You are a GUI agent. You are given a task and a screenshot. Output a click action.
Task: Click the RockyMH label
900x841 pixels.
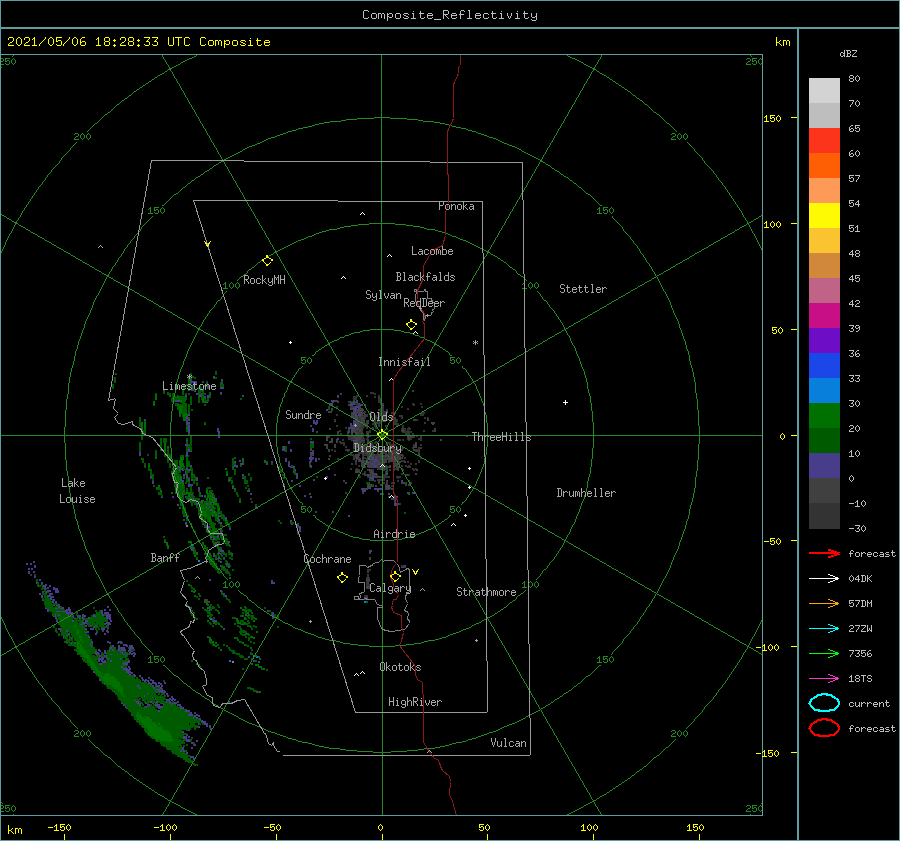tap(264, 280)
